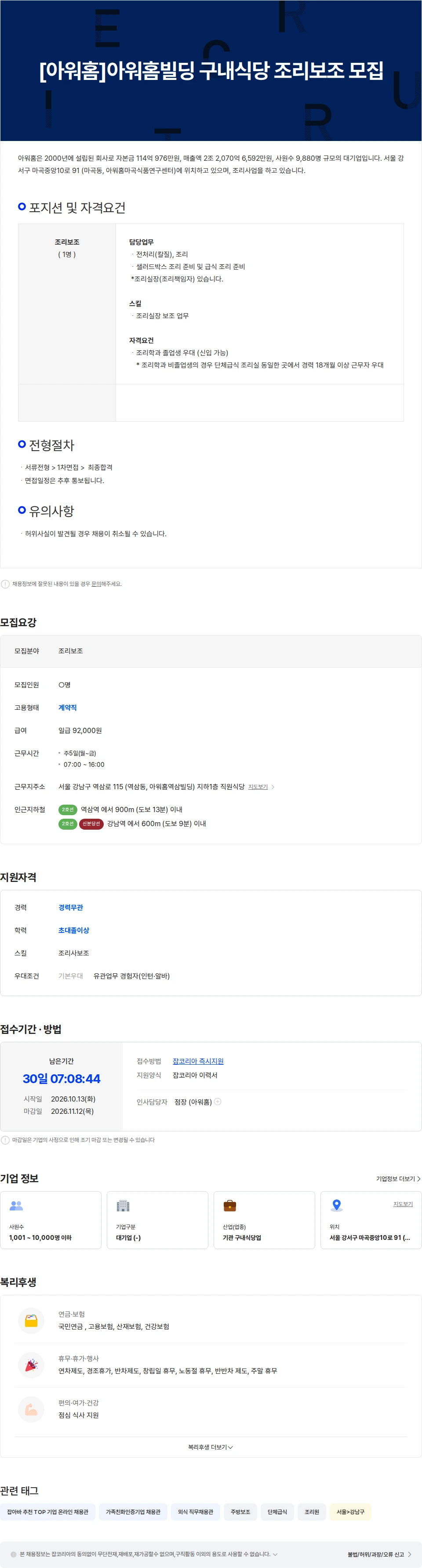The image size is (422, 1568).
Task: Click the location map pin icon
Action: pos(336,1205)
